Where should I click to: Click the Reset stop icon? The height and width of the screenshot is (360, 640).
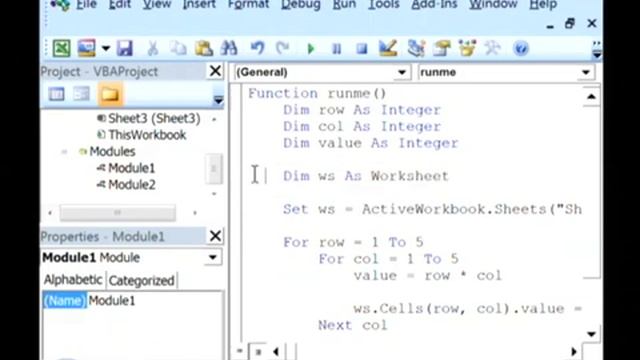[x=361, y=49]
